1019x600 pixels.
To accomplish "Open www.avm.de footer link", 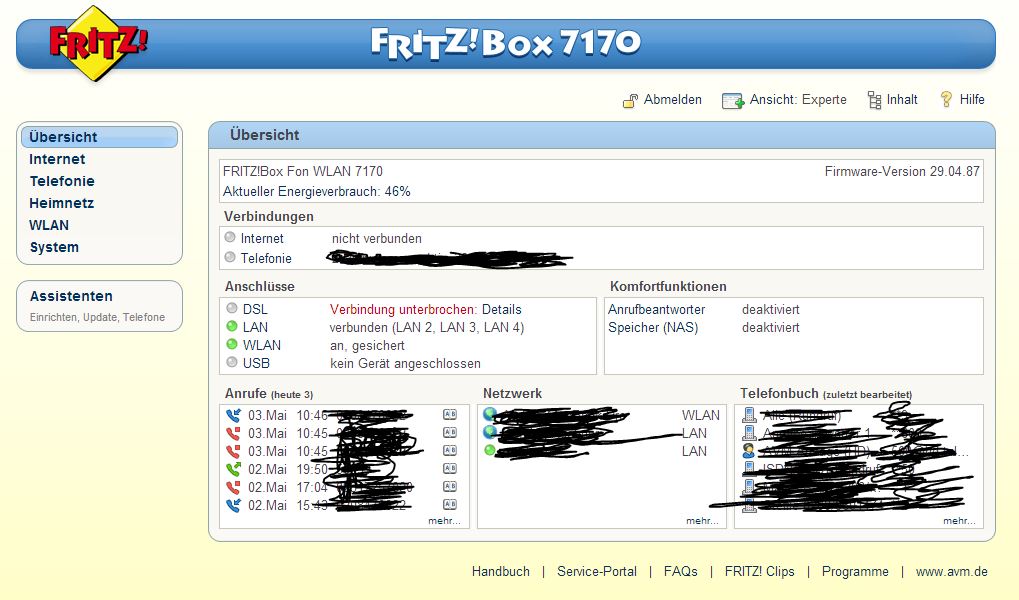I will [x=951, y=571].
